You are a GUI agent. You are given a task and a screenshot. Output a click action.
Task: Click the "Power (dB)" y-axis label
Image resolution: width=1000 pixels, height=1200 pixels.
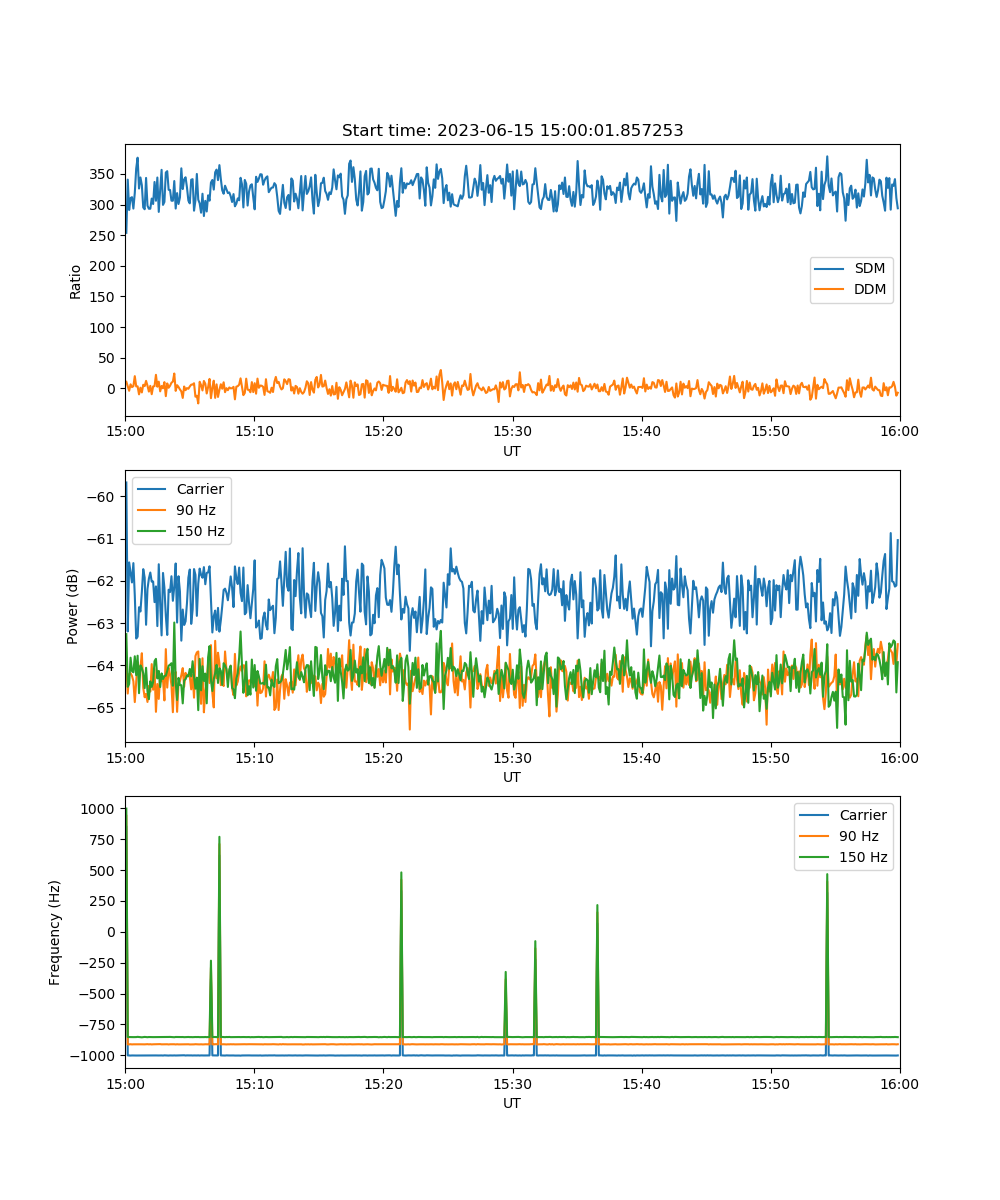coord(73,607)
